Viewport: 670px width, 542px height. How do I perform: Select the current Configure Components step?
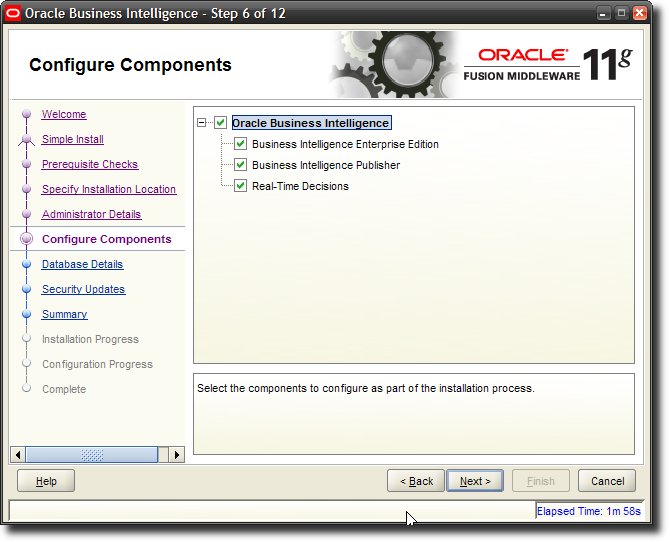pos(107,239)
